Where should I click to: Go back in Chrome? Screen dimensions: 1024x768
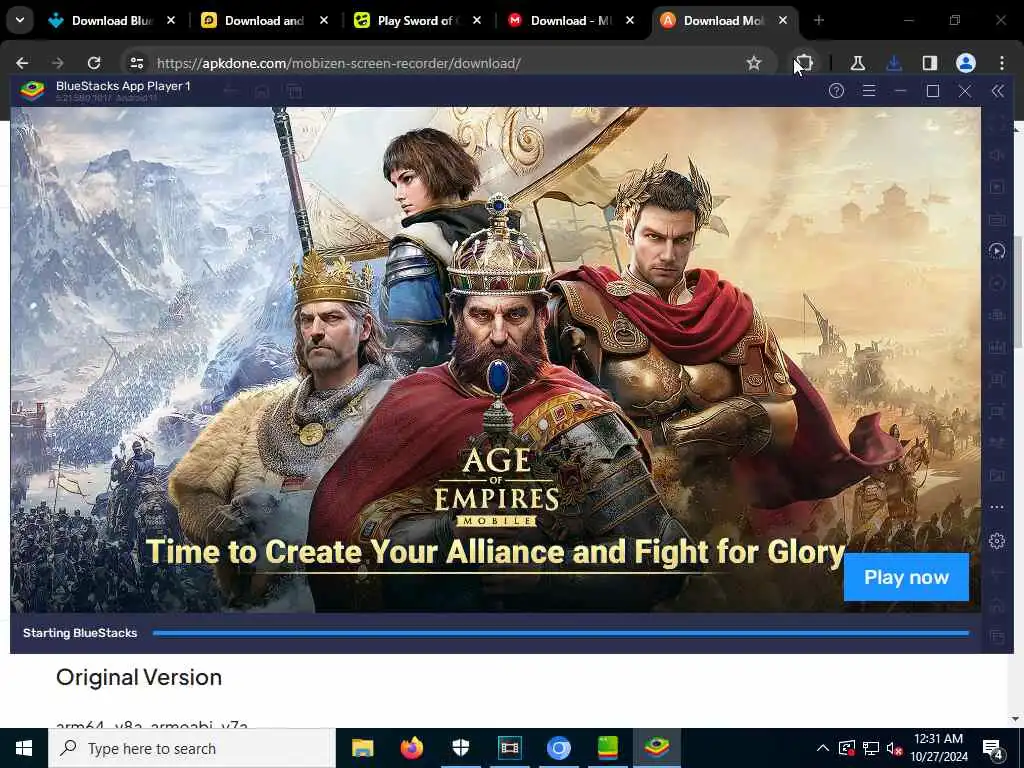[22, 63]
